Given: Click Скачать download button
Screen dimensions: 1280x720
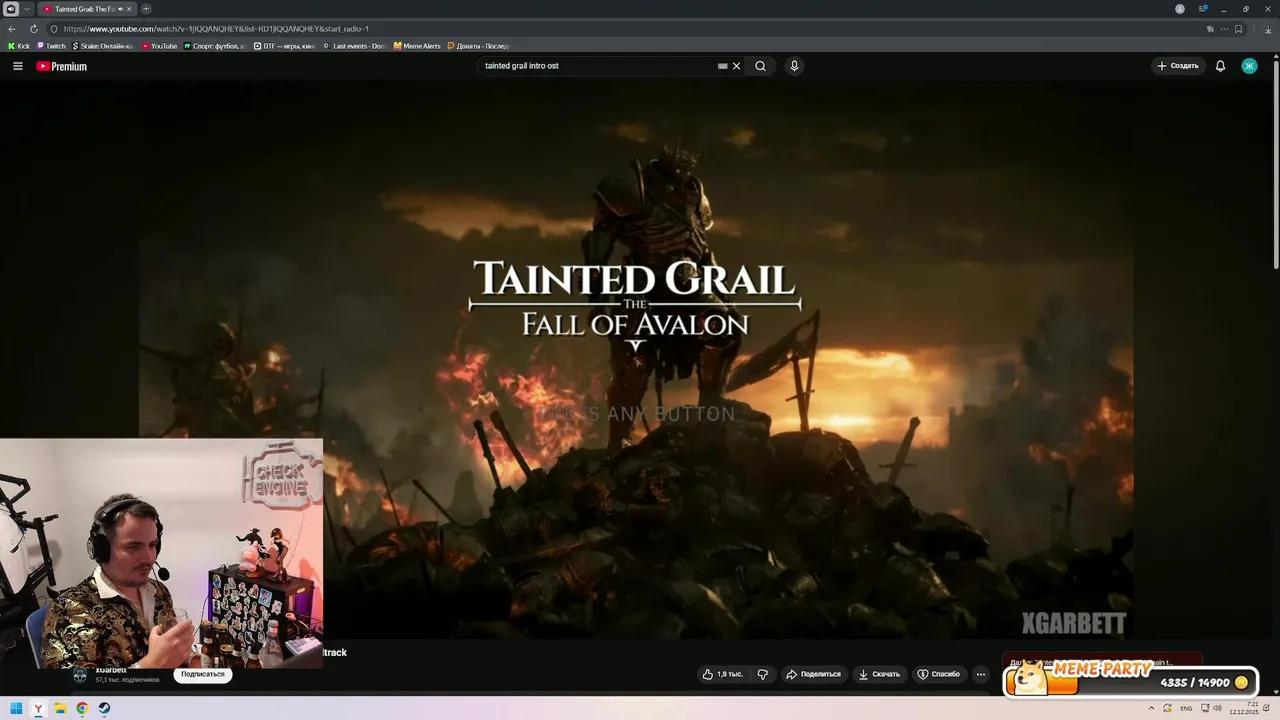Looking at the screenshot, I should click(880, 674).
